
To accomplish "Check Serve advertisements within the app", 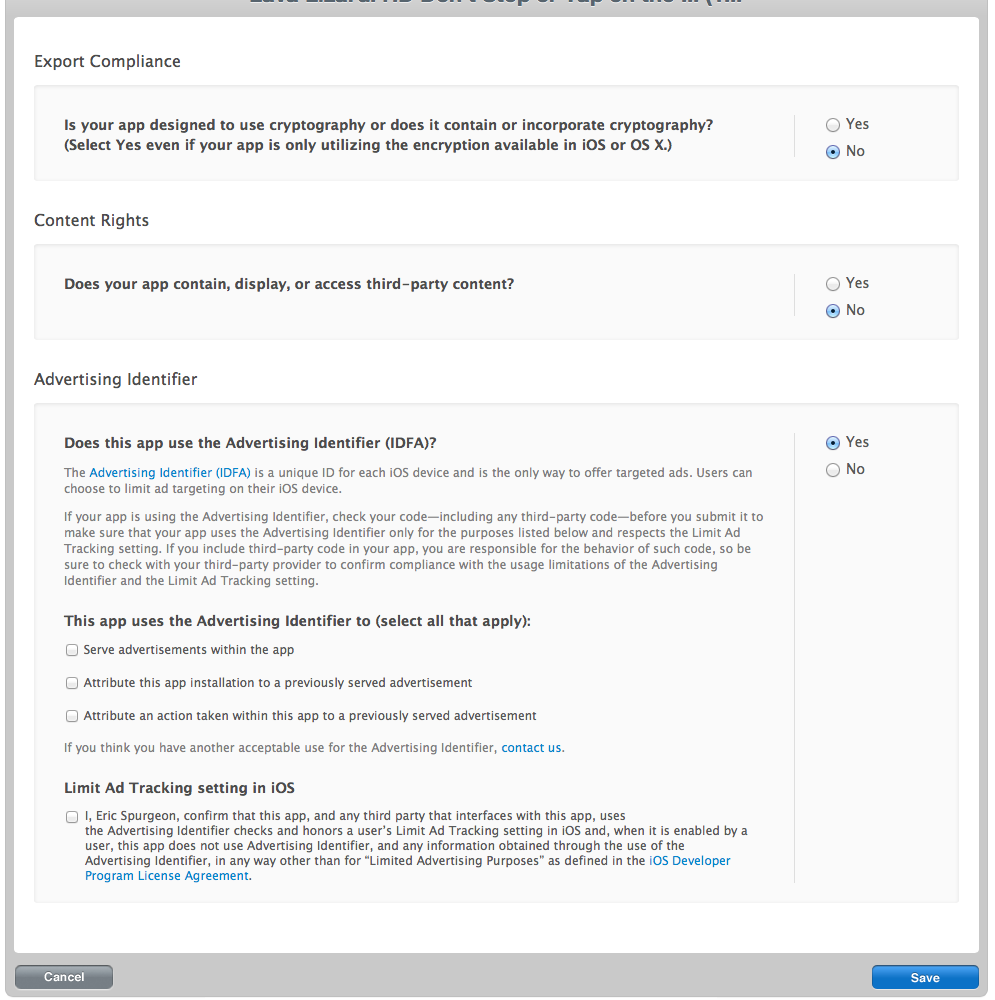I will [x=72, y=650].
